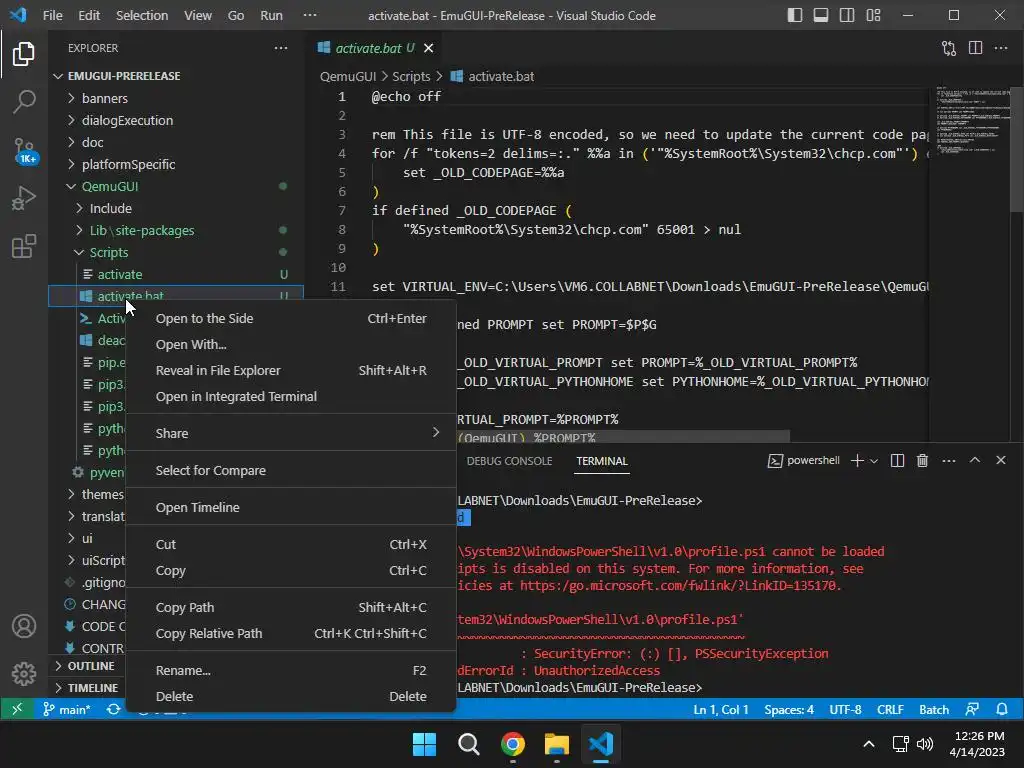Open the Search view in activity bar

point(24,102)
